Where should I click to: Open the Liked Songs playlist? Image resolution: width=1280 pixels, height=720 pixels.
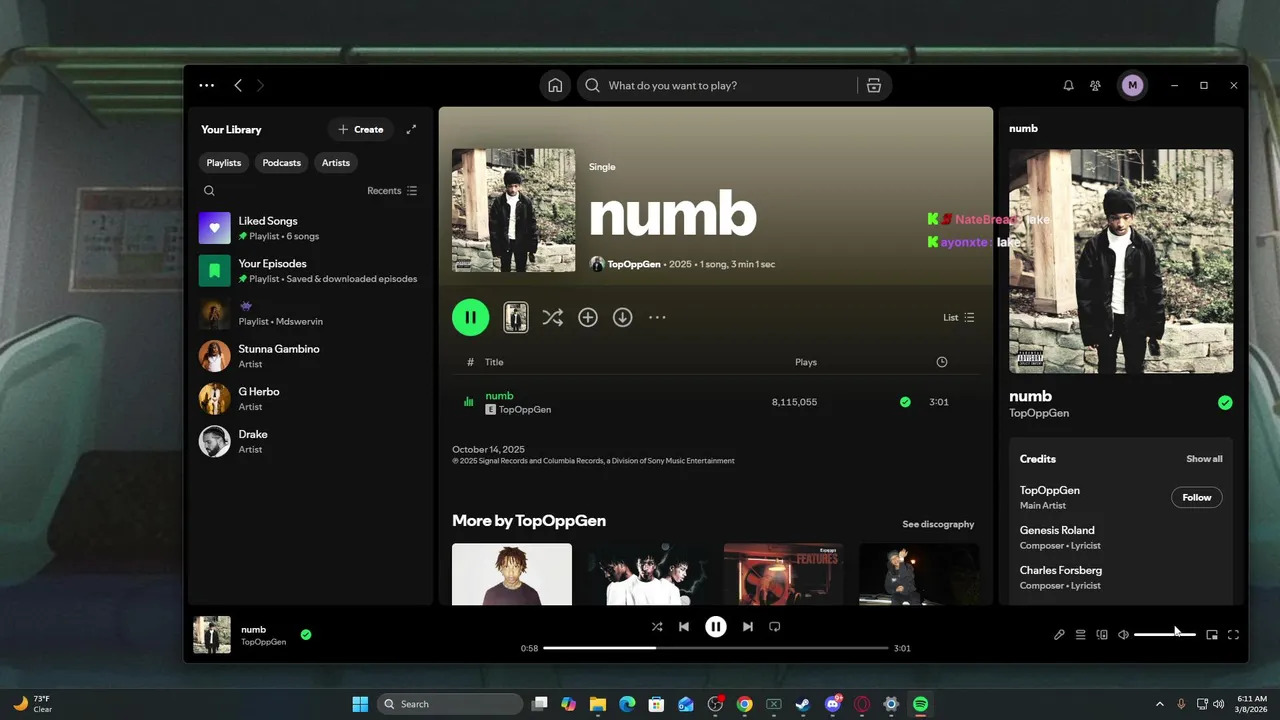coord(311,228)
